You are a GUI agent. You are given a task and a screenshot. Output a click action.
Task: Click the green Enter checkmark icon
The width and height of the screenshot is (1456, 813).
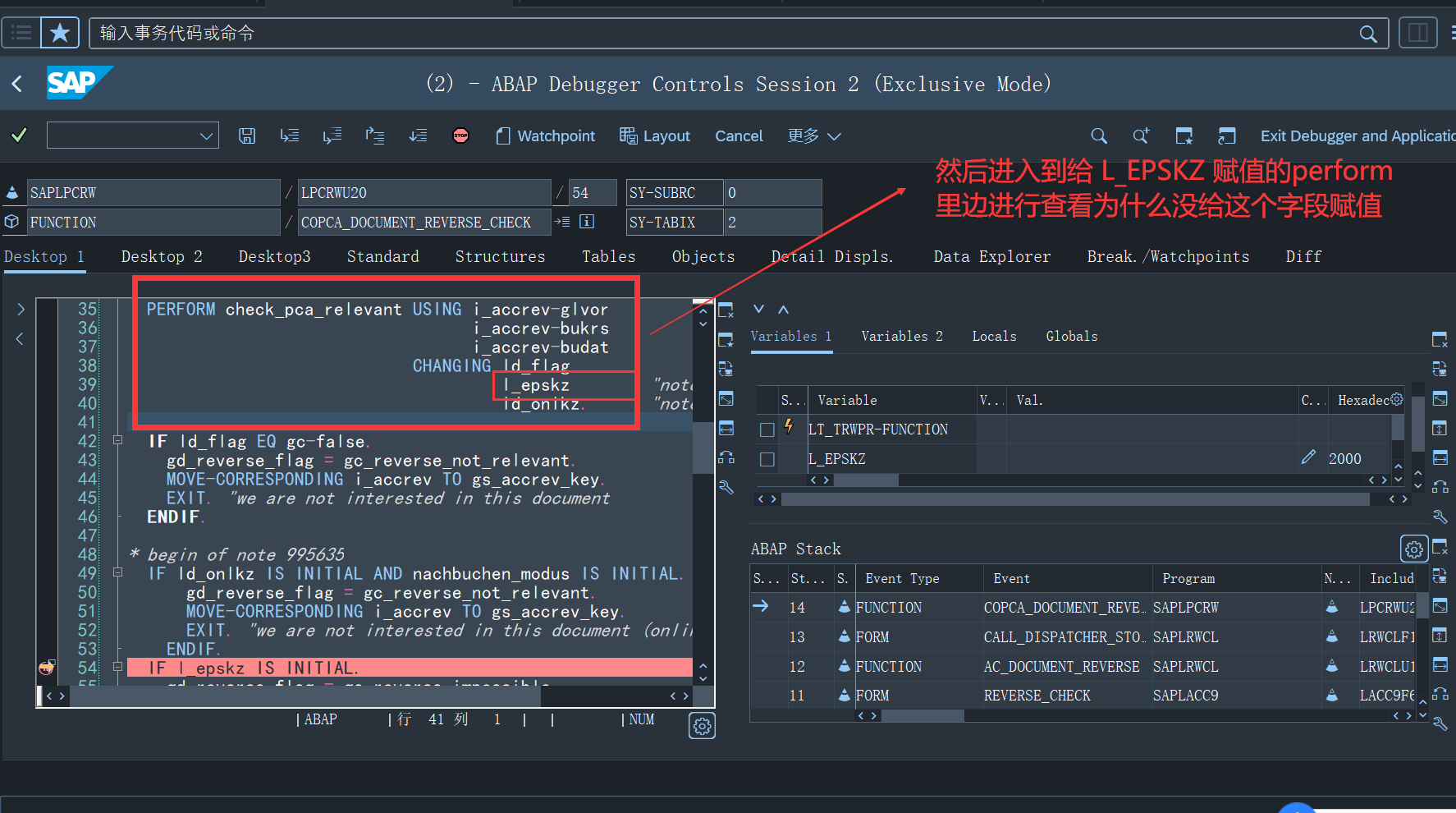(19, 135)
